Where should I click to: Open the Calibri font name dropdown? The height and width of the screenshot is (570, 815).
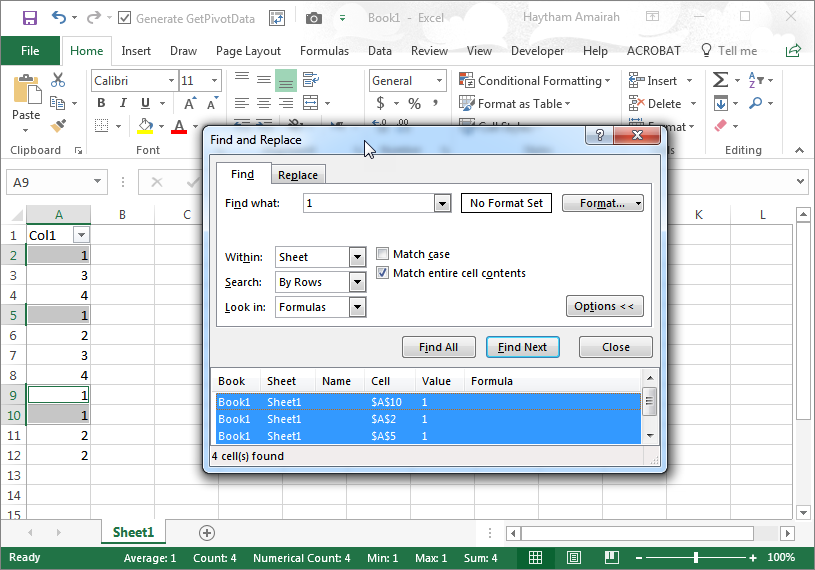click(171, 81)
